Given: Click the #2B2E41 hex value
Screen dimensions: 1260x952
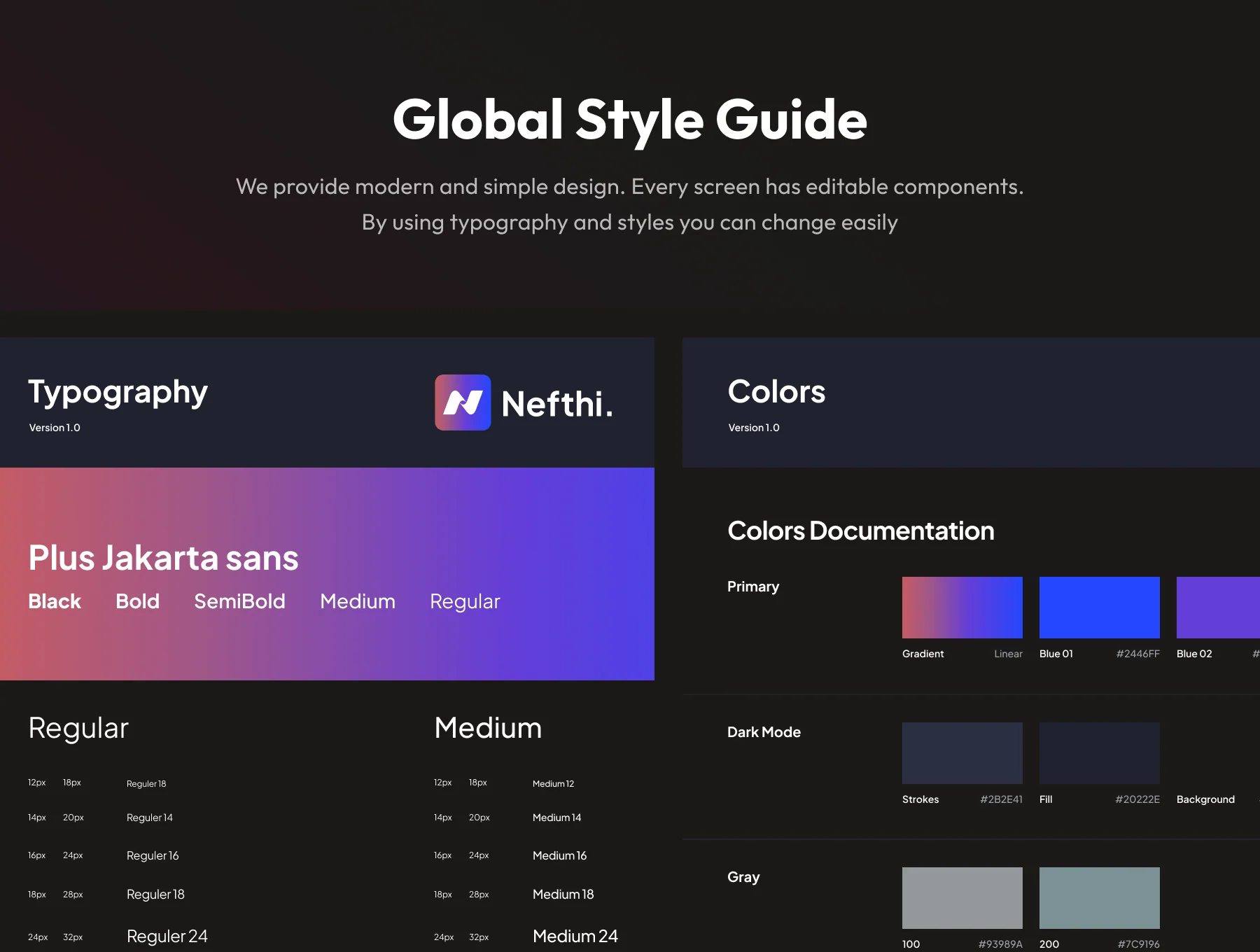Looking at the screenshot, I should coord(1001,799).
